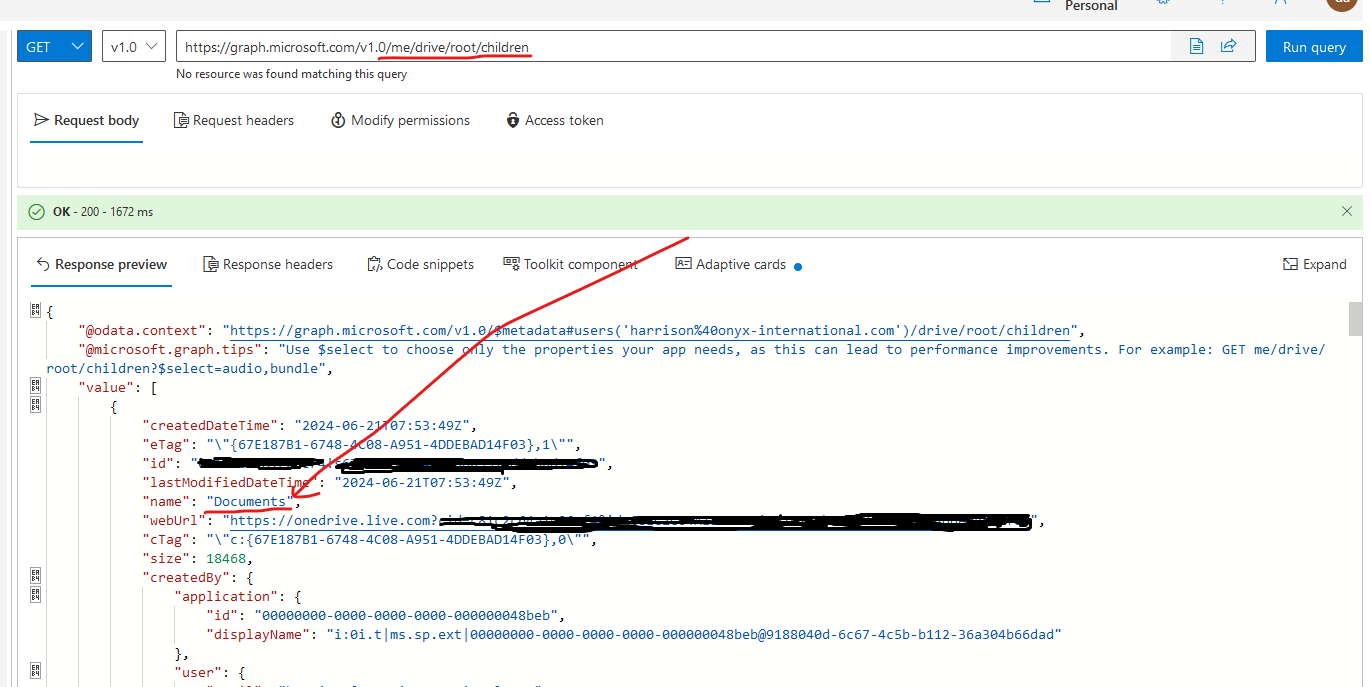
Task: Click the size value 18468
Action: [x=226, y=559]
